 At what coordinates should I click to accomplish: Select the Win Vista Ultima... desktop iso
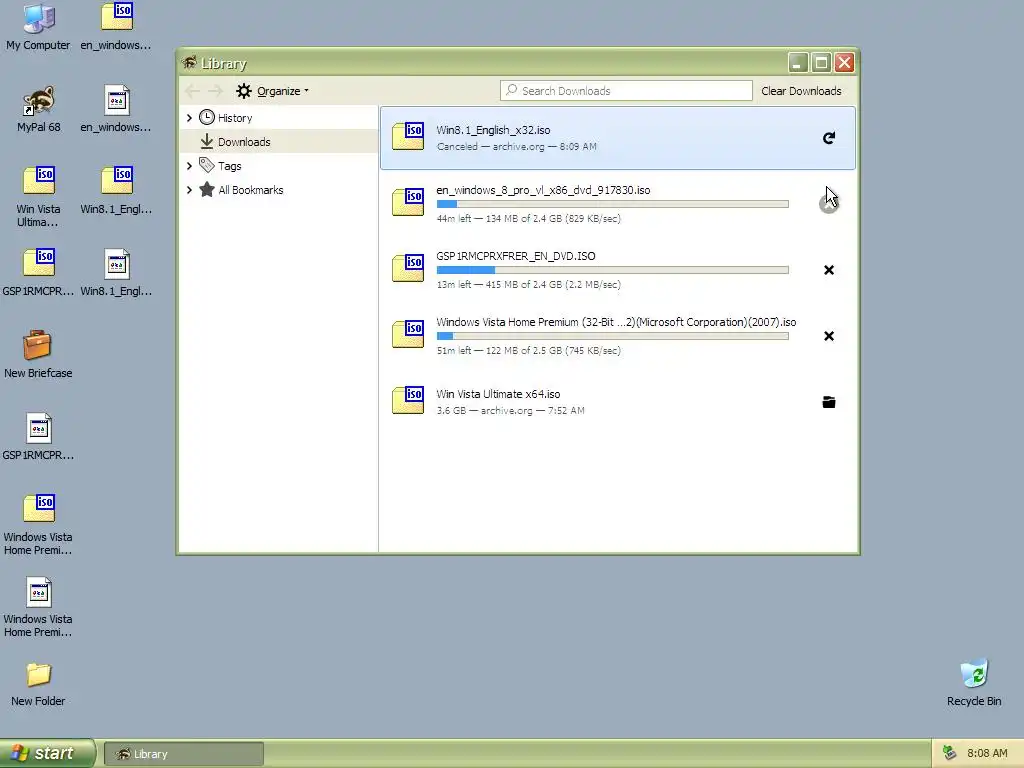(x=38, y=197)
